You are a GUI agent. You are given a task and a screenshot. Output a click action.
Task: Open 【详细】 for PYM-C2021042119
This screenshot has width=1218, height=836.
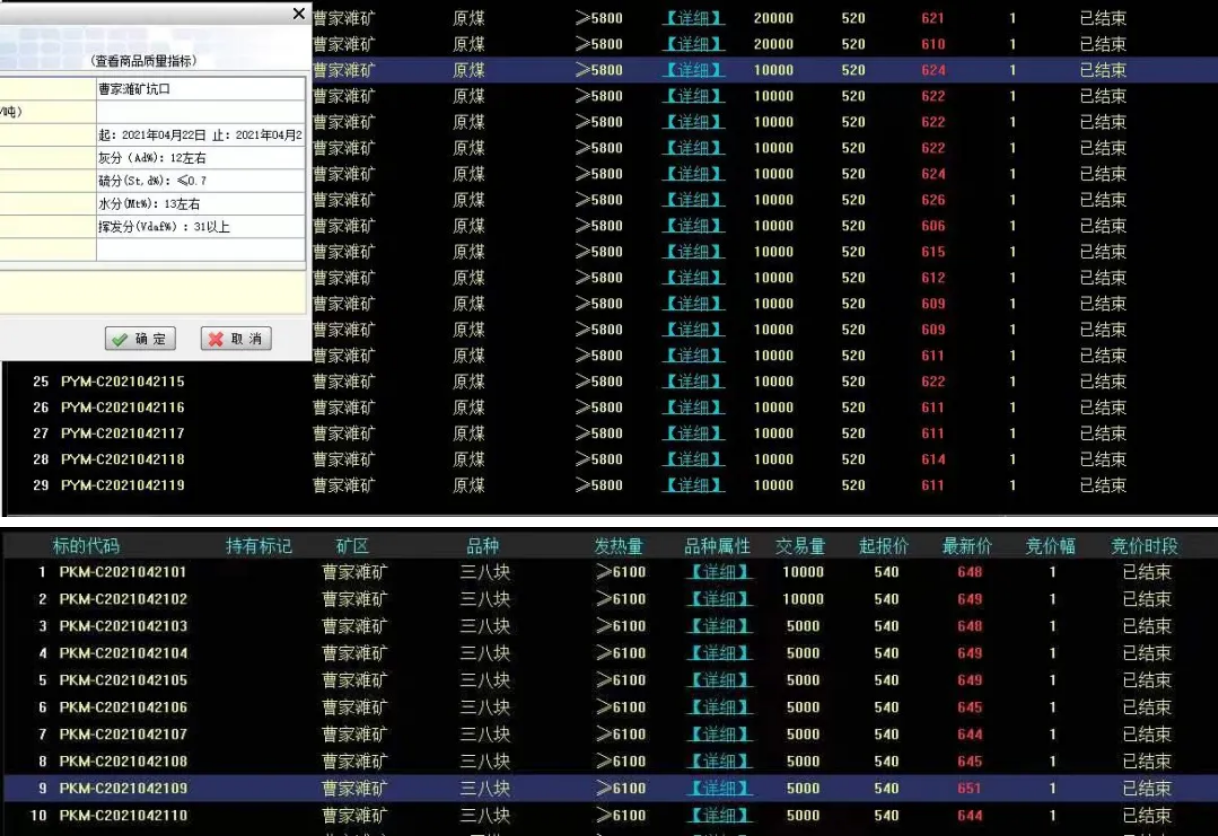[x=694, y=486]
